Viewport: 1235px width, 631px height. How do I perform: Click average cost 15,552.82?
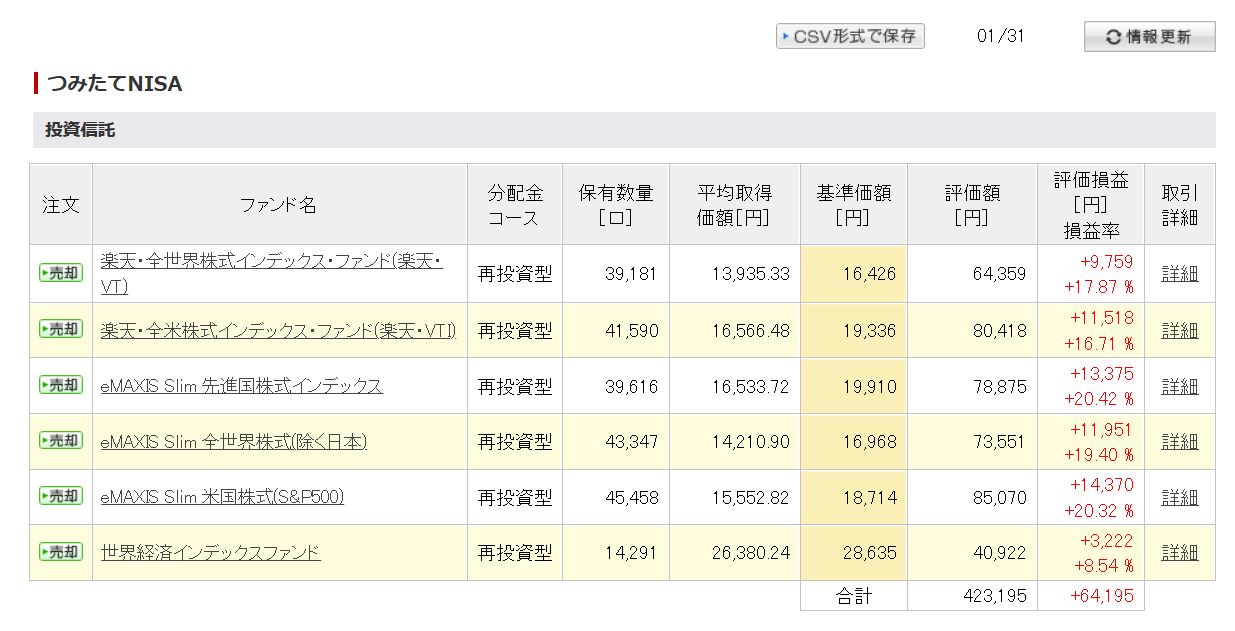click(x=751, y=497)
